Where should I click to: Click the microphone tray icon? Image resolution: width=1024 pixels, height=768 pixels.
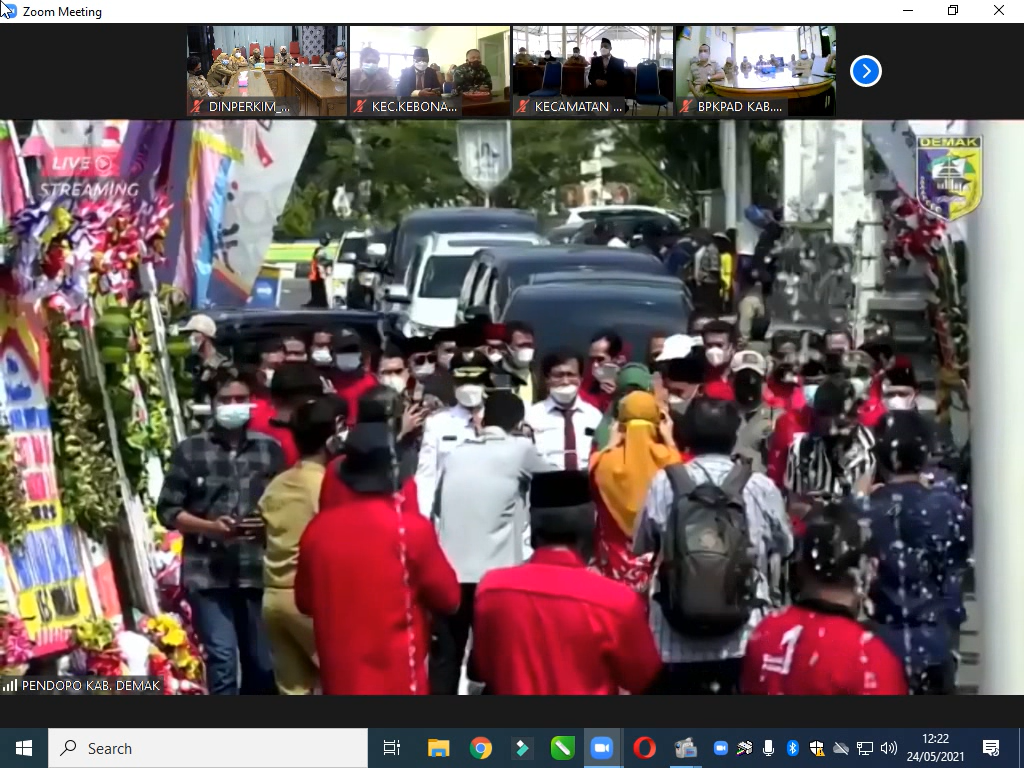coord(768,748)
